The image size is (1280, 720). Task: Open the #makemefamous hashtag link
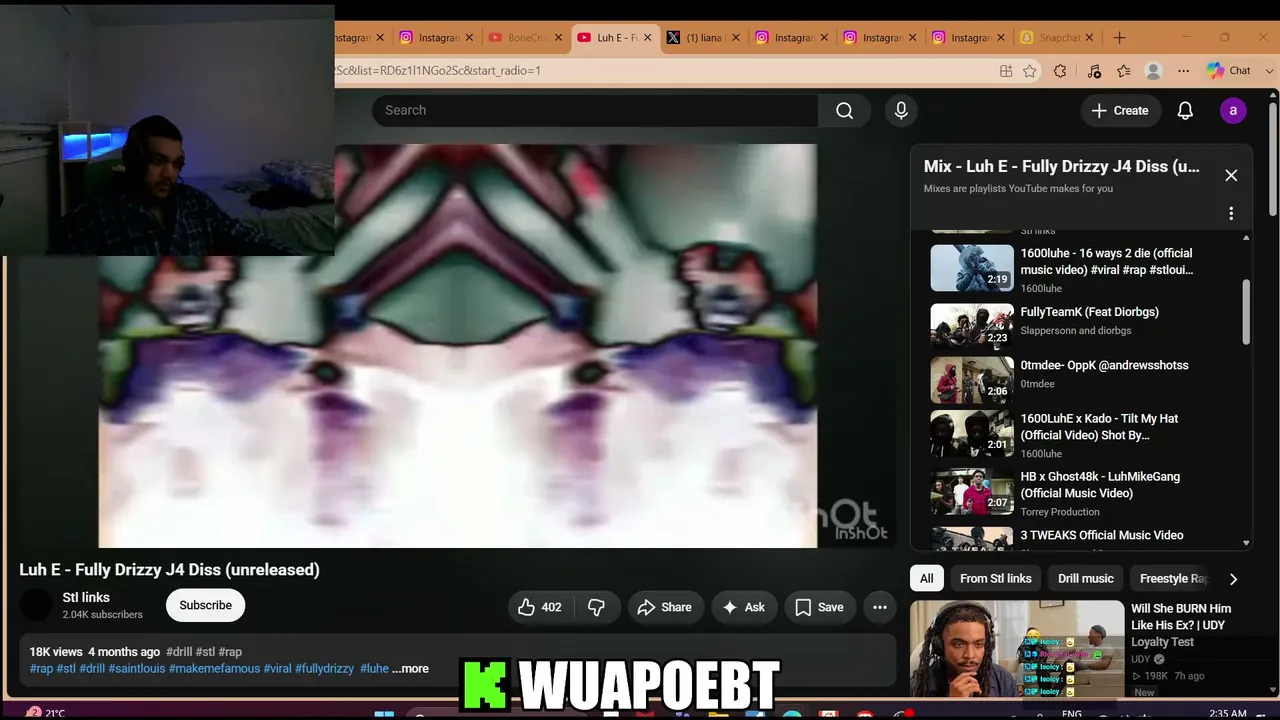(x=214, y=669)
